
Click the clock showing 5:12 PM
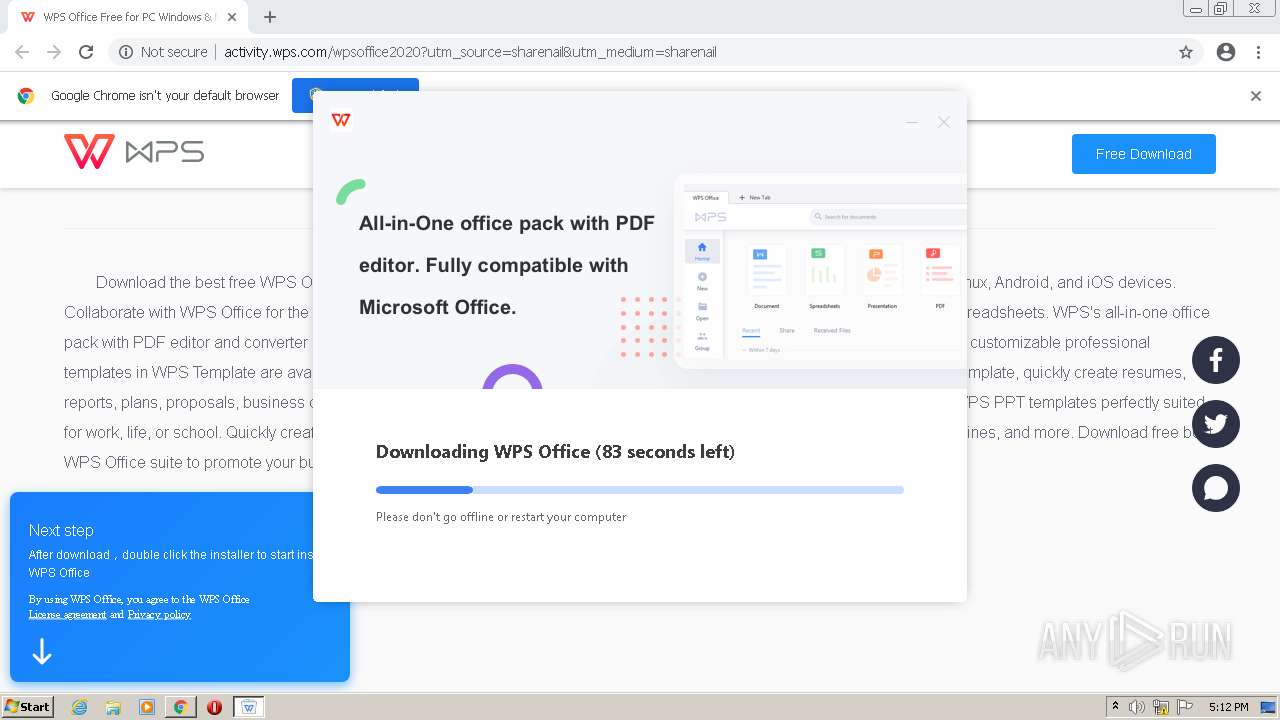(1228, 707)
